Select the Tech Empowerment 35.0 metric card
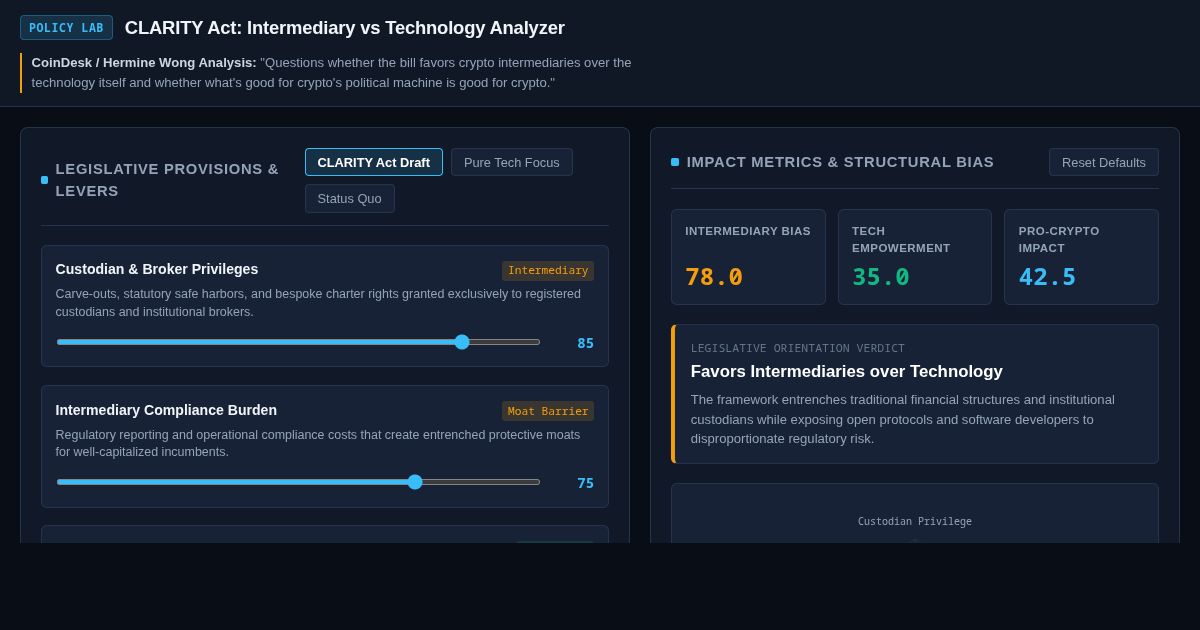Image resolution: width=1200 pixels, height=630 pixels. pos(915,257)
